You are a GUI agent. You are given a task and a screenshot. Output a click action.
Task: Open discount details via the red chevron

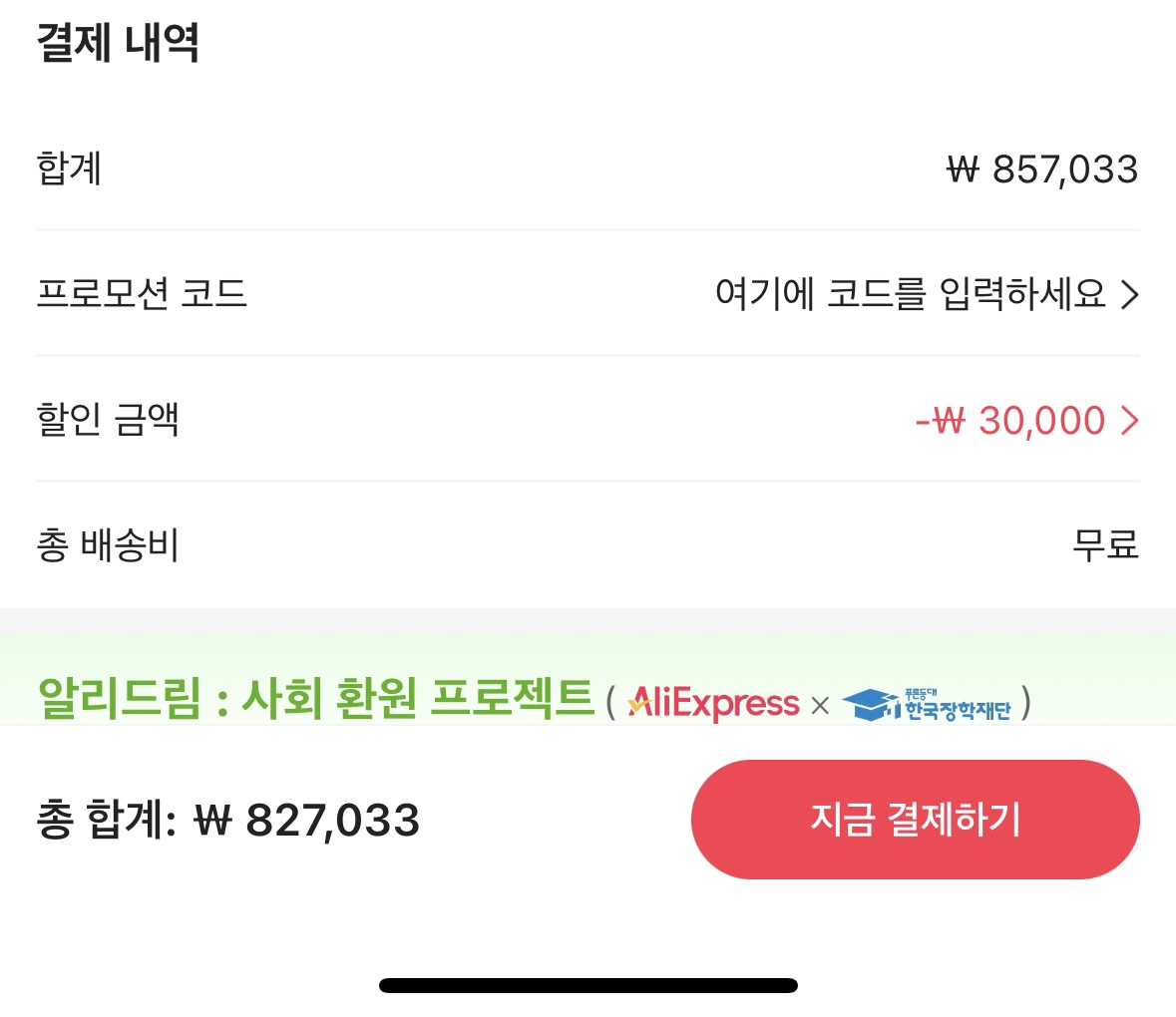point(1129,421)
